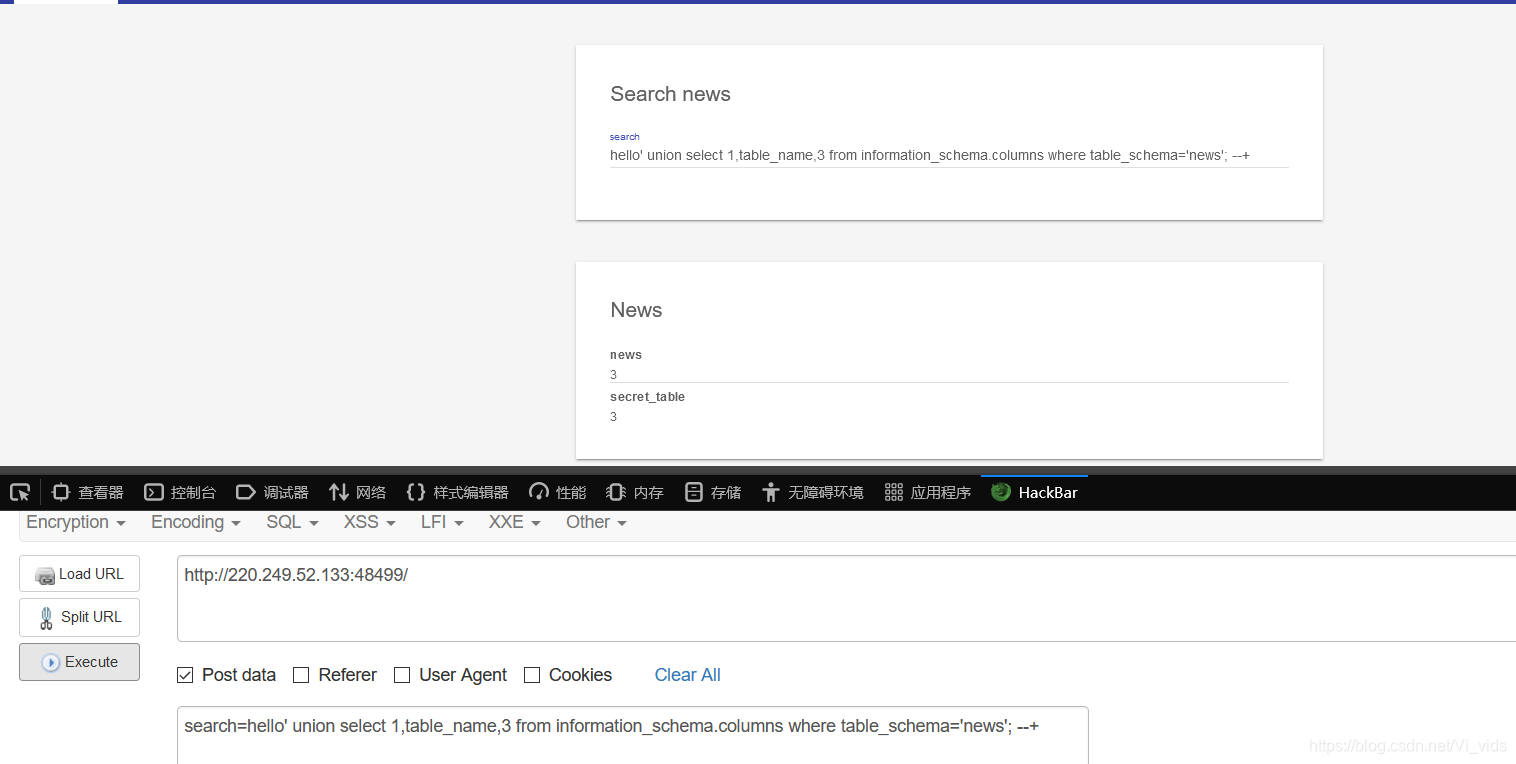Viewport: 1516px width, 764px height.
Task: Expand the SQL dropdown menu
Action: pyautogui.click(x=292, y=522)
